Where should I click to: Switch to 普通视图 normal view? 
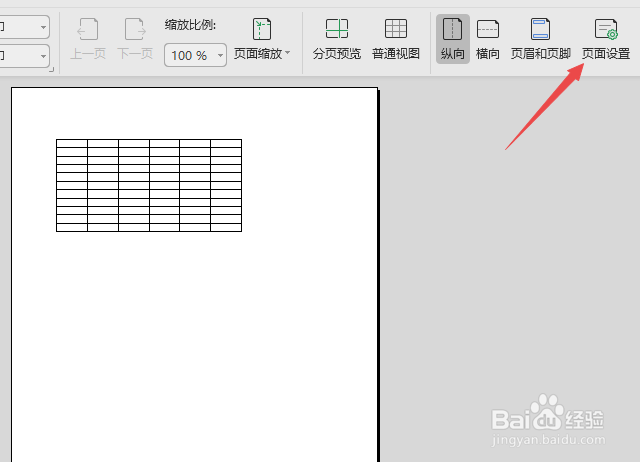[396, 40]
